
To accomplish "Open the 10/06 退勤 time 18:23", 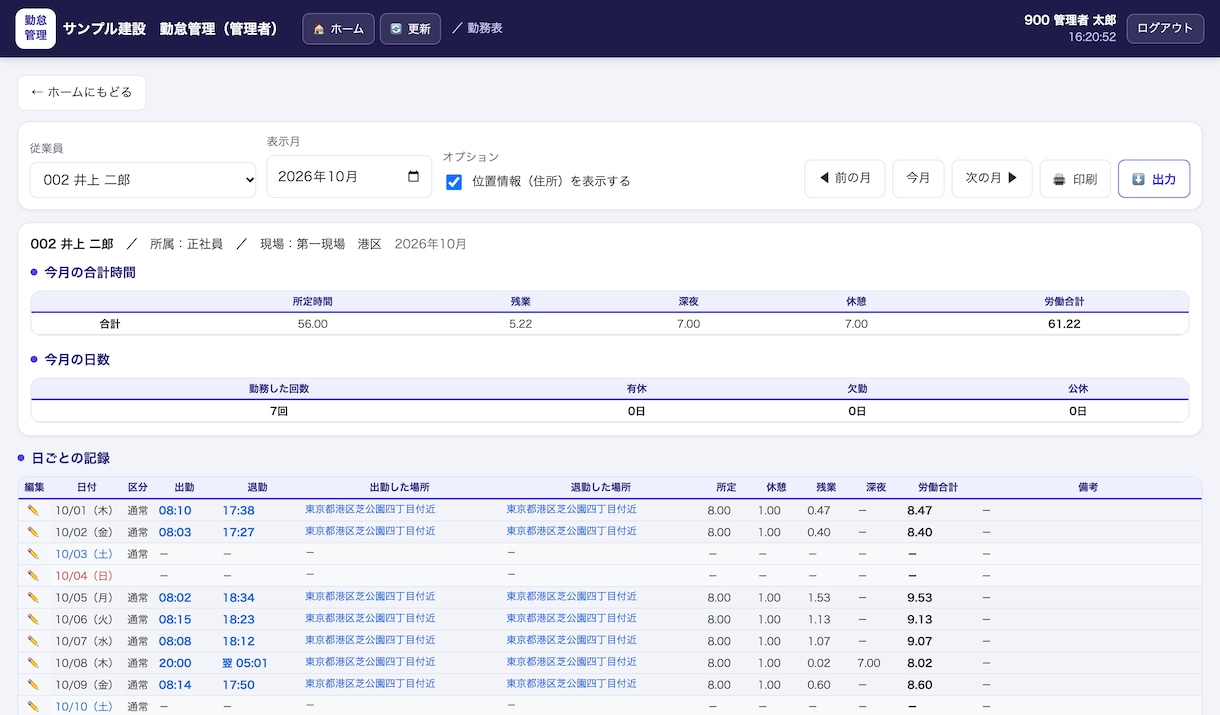I will tap(238, 619).
